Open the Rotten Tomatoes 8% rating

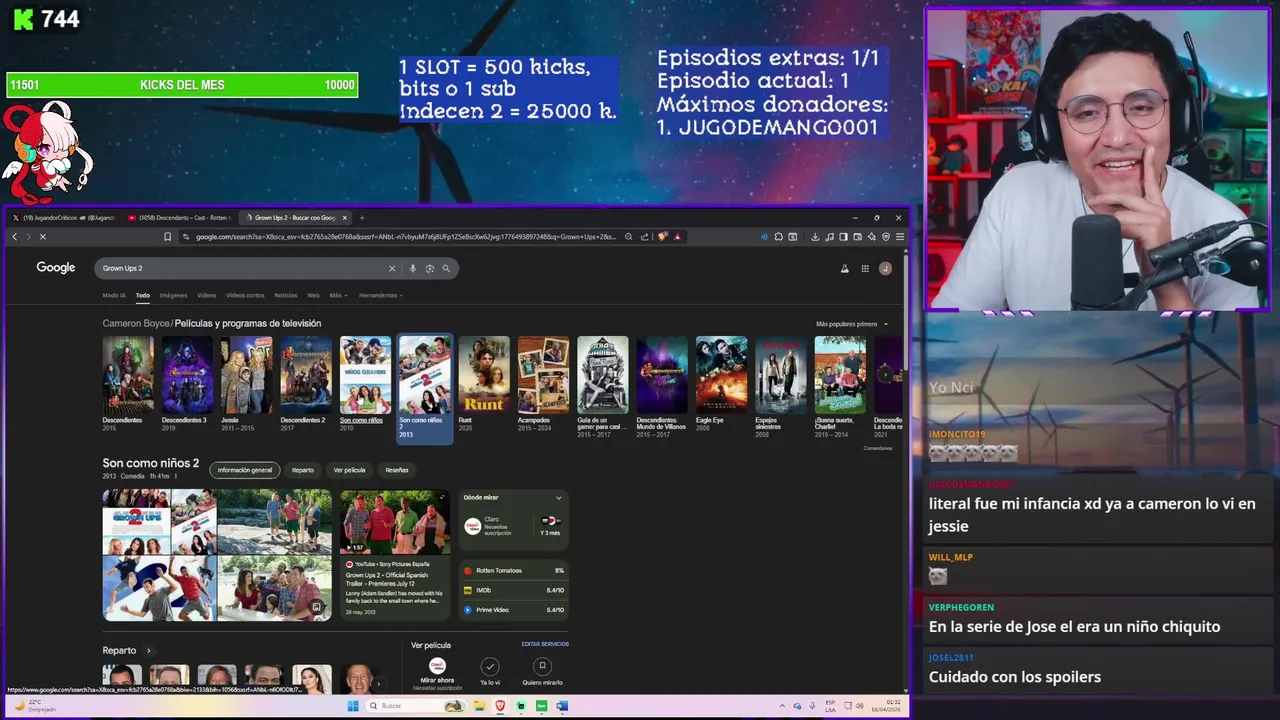[514, 570]
